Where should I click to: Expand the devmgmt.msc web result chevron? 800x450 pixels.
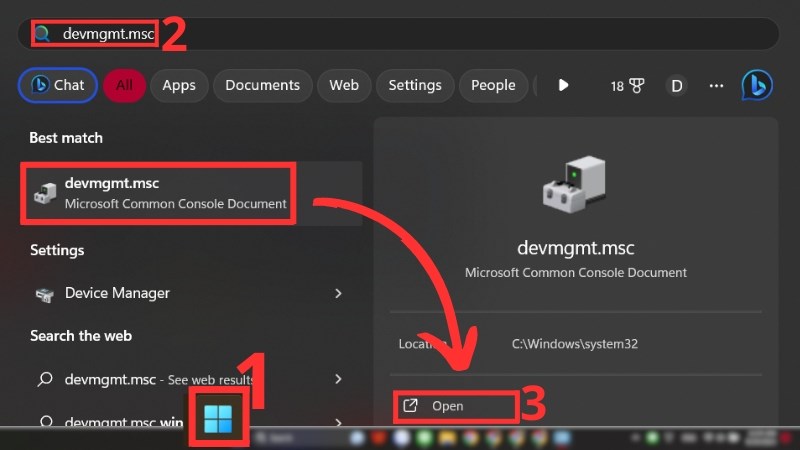(x=338, y=379)
